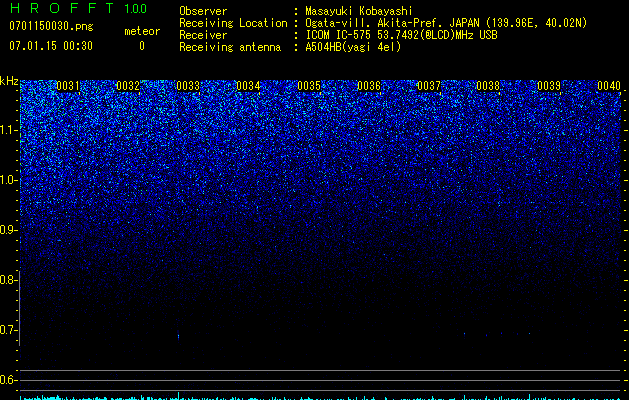629x400 pixels.
Task: Select the file name 0701150030.png
Action: tap(51, 27)
